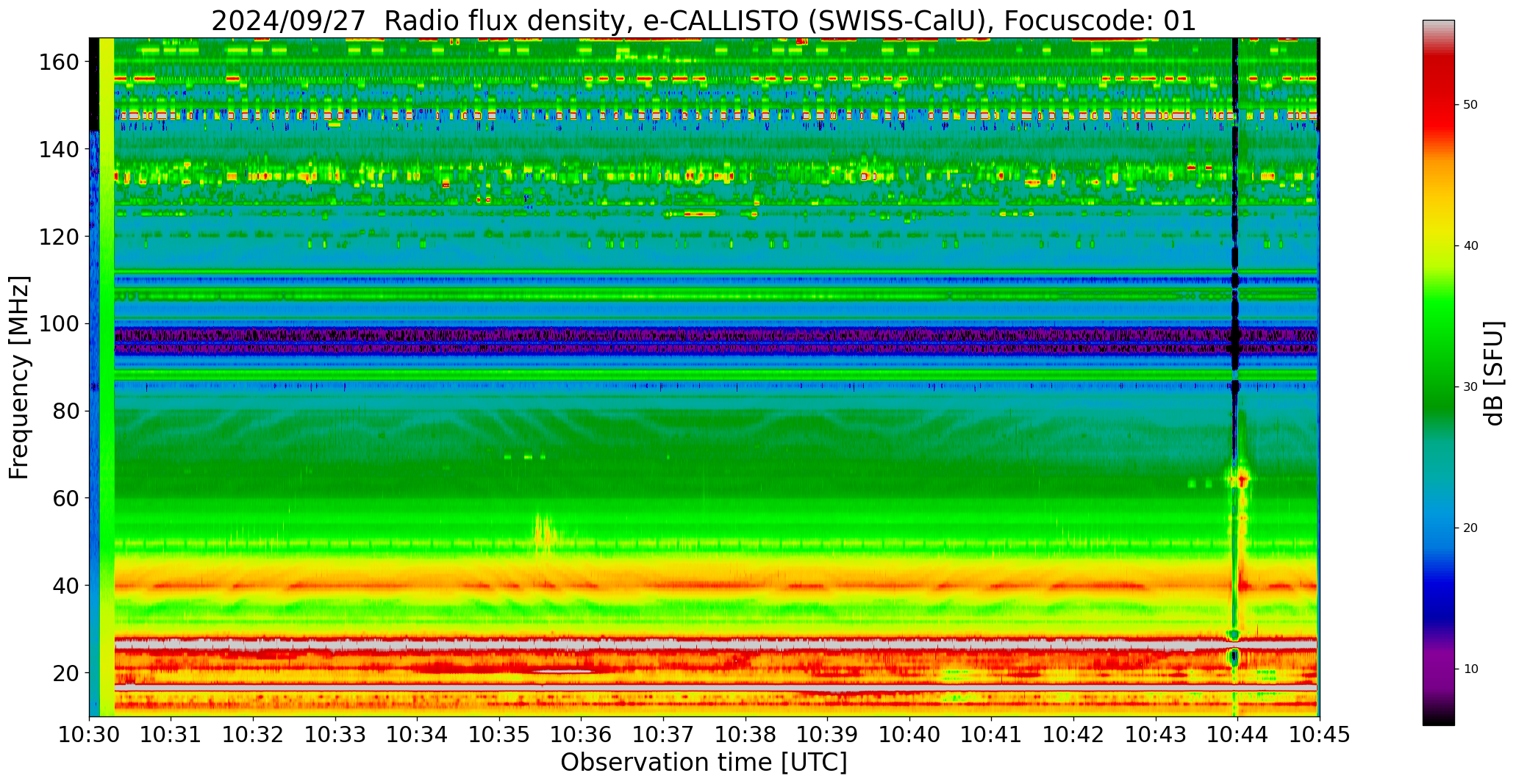1516x784 pixels.
Task: Click the 10:45 time tick label
Action: coord(1320,735)
